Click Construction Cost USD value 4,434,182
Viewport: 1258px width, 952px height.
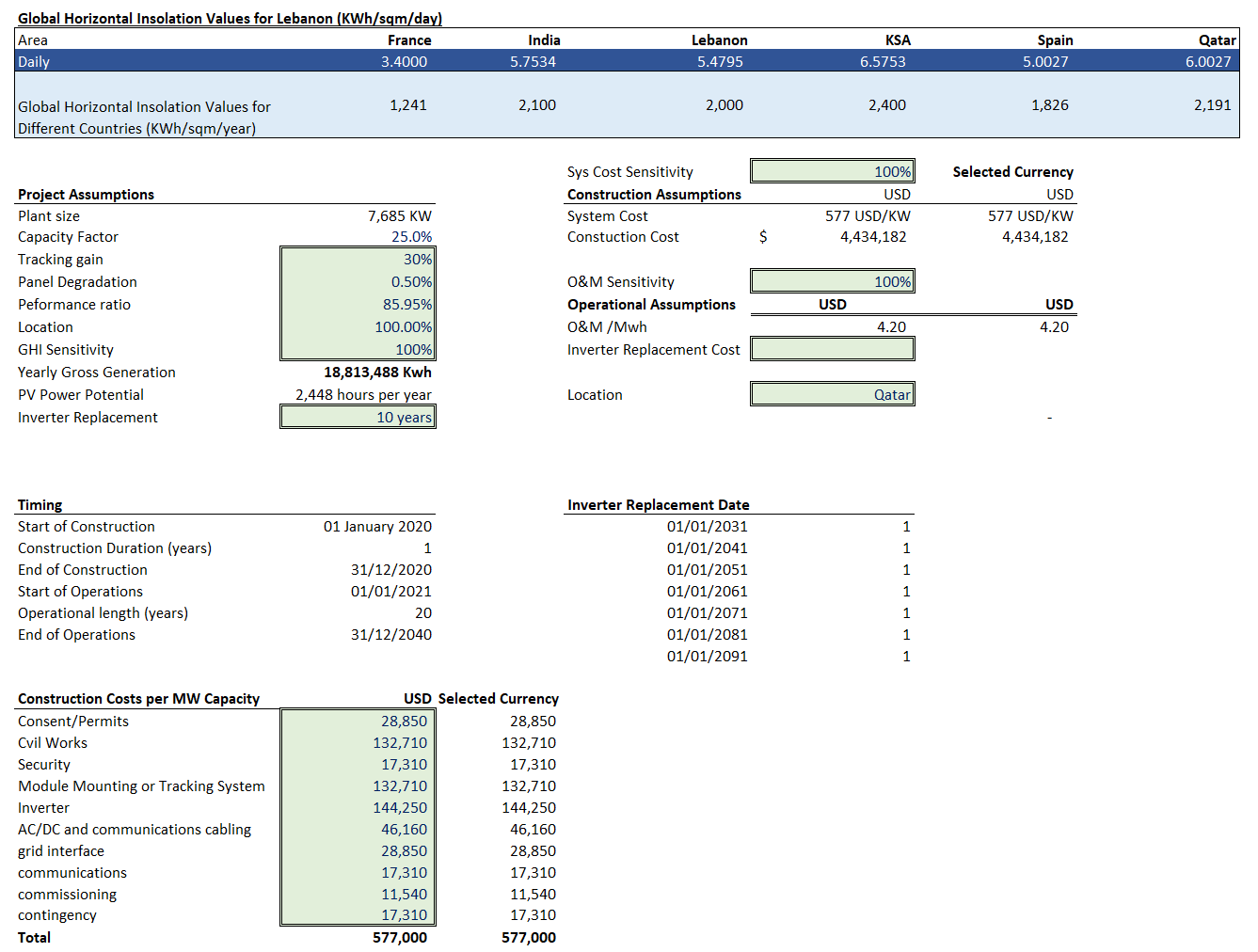[873, 236]
